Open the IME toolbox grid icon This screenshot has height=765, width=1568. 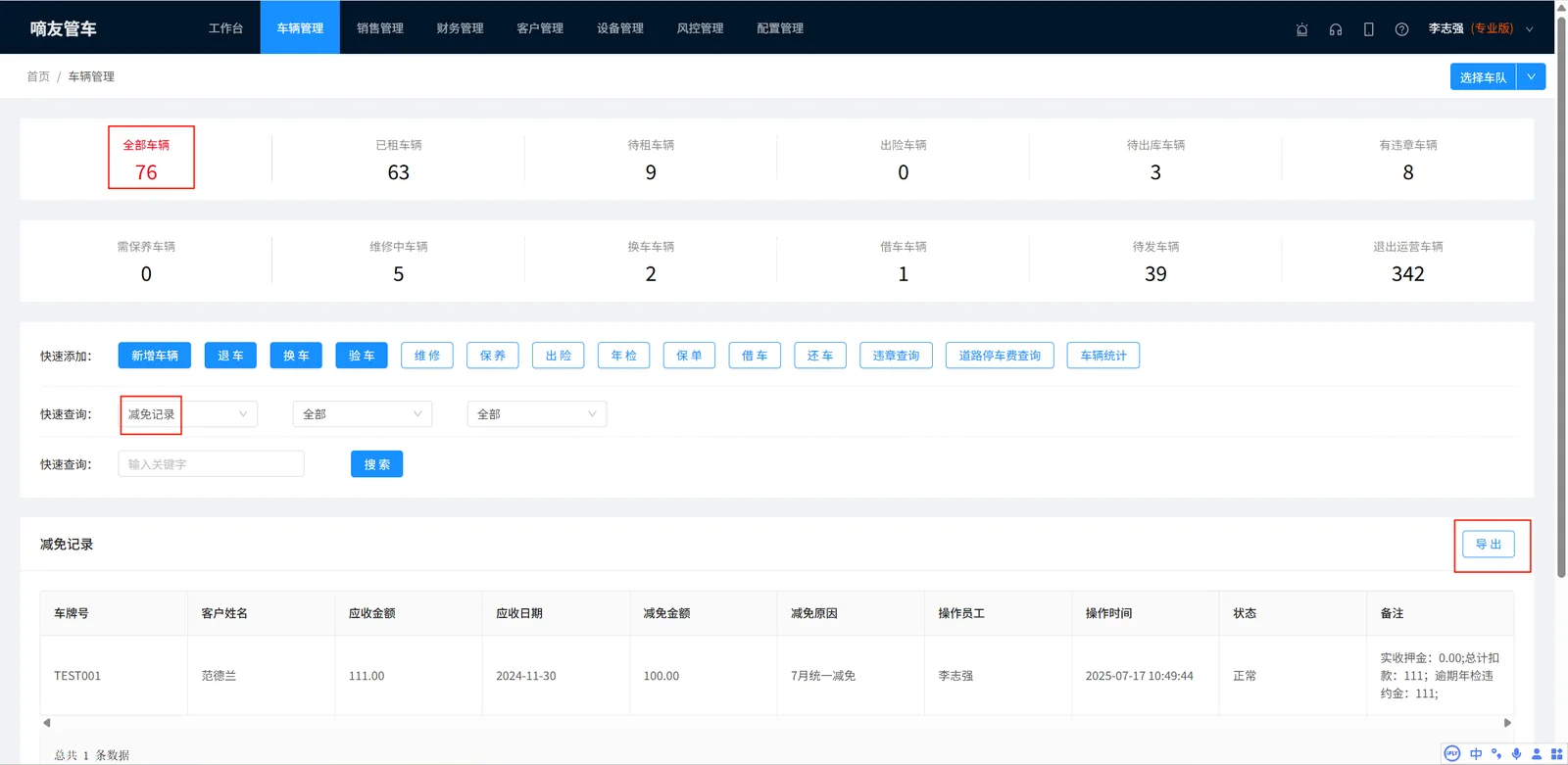tap(1556, 753)
